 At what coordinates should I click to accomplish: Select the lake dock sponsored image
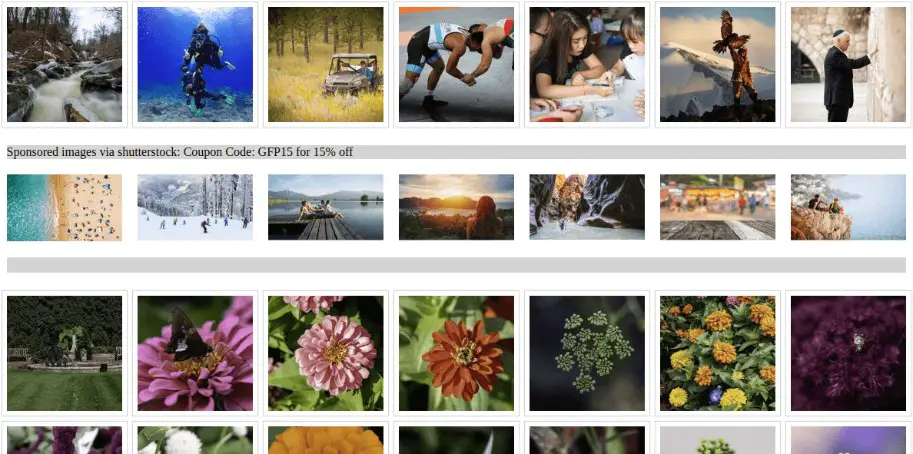325,207
